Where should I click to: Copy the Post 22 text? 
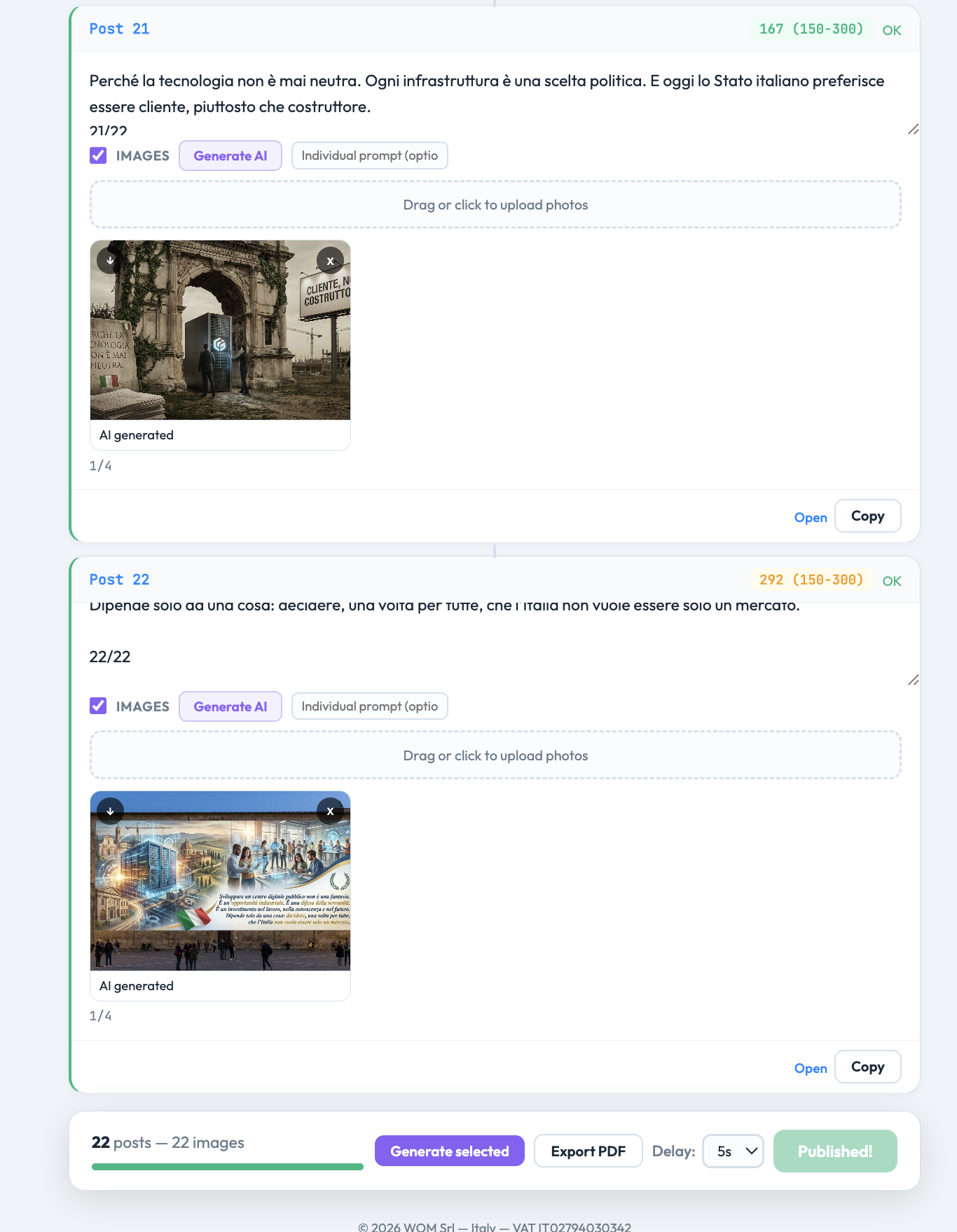click(x=867, y=1067)
